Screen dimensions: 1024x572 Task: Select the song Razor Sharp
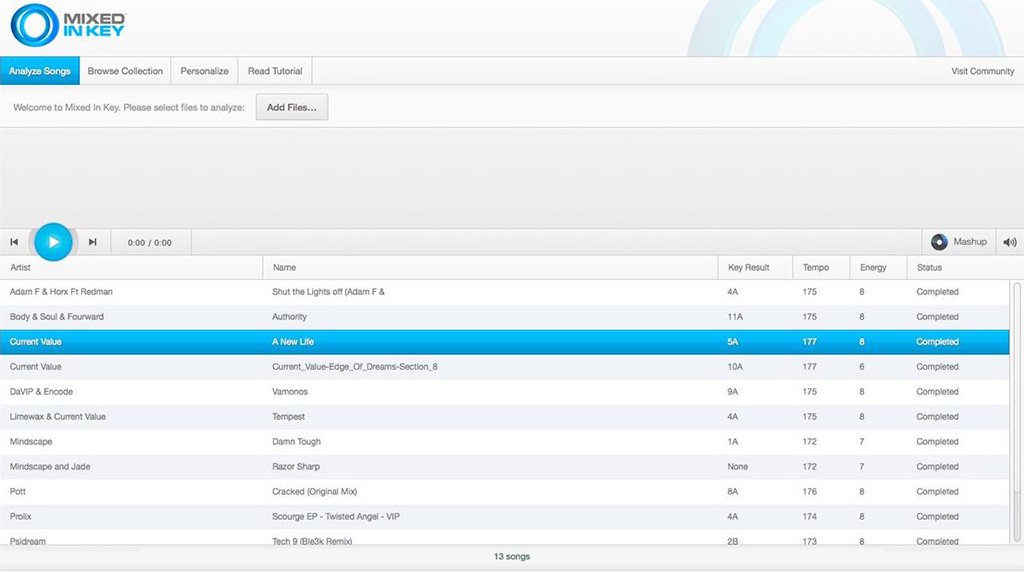click(296, 467)
